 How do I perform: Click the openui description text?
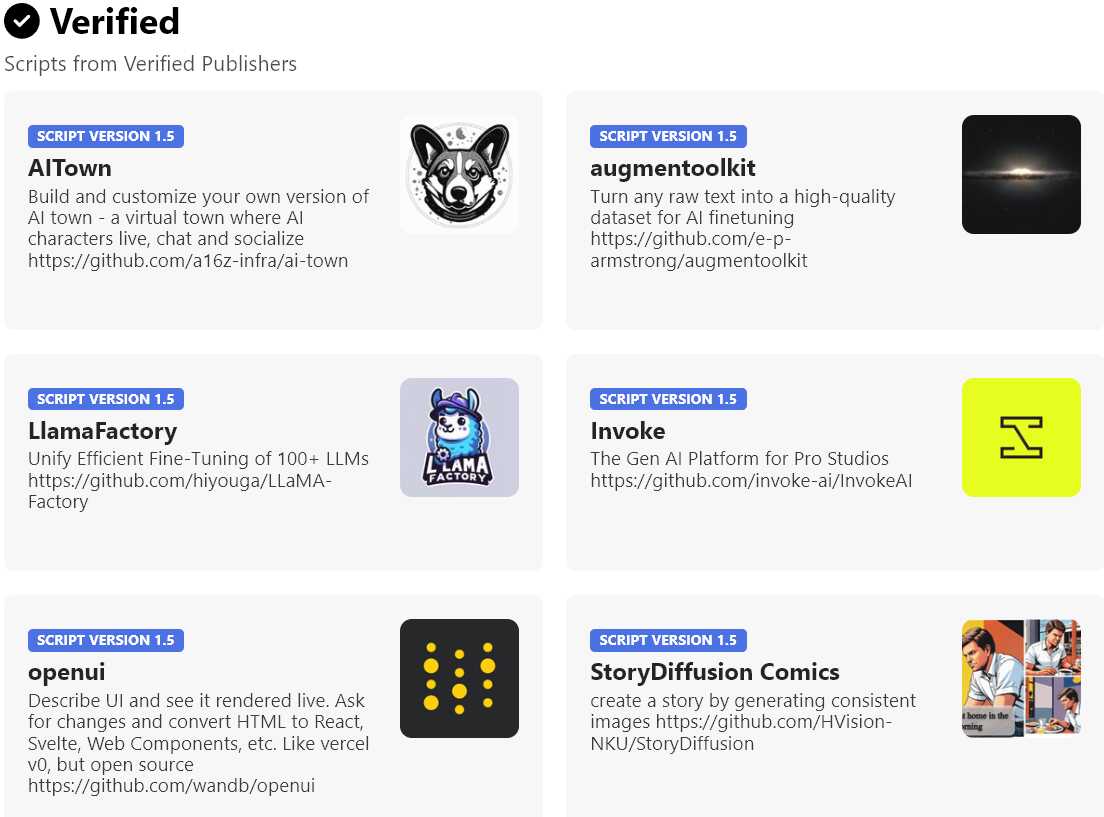[199, 743]
